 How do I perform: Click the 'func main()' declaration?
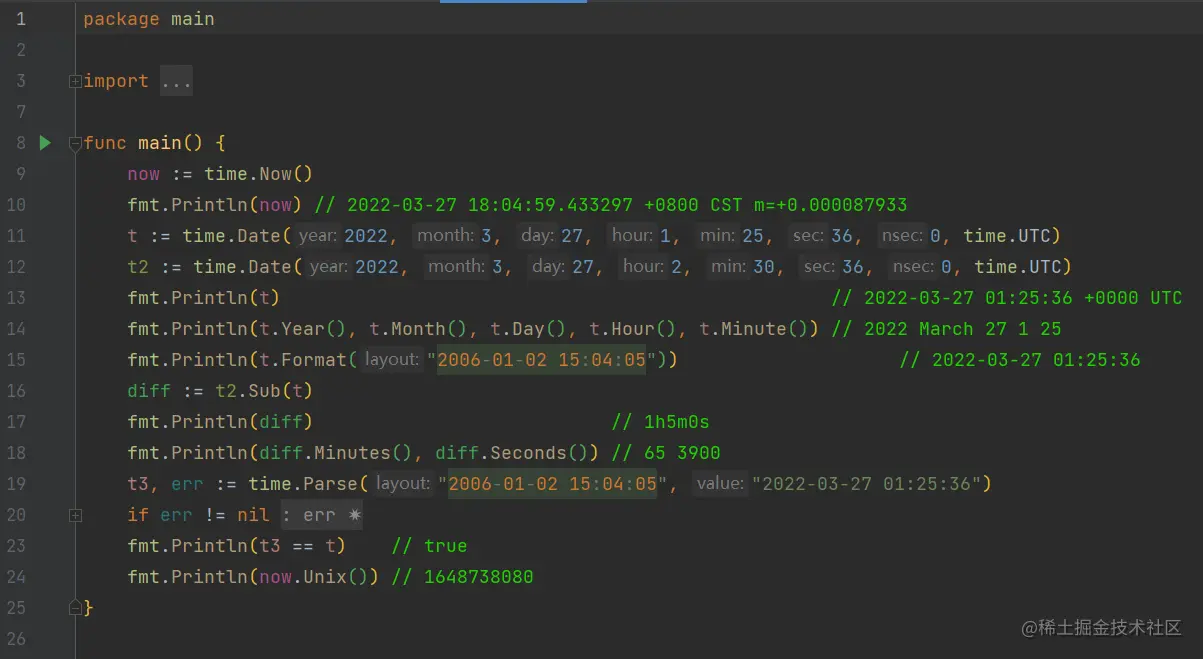[144, 143]
